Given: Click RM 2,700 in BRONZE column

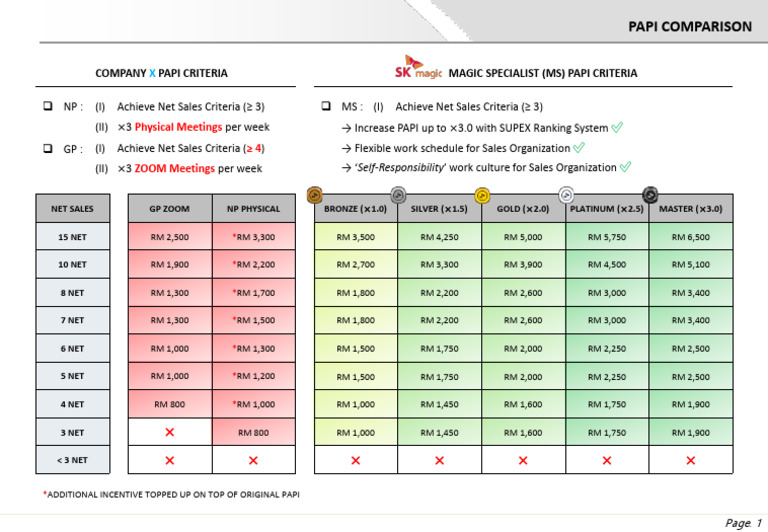Looking at the screenshot, I should pos(356,265).
